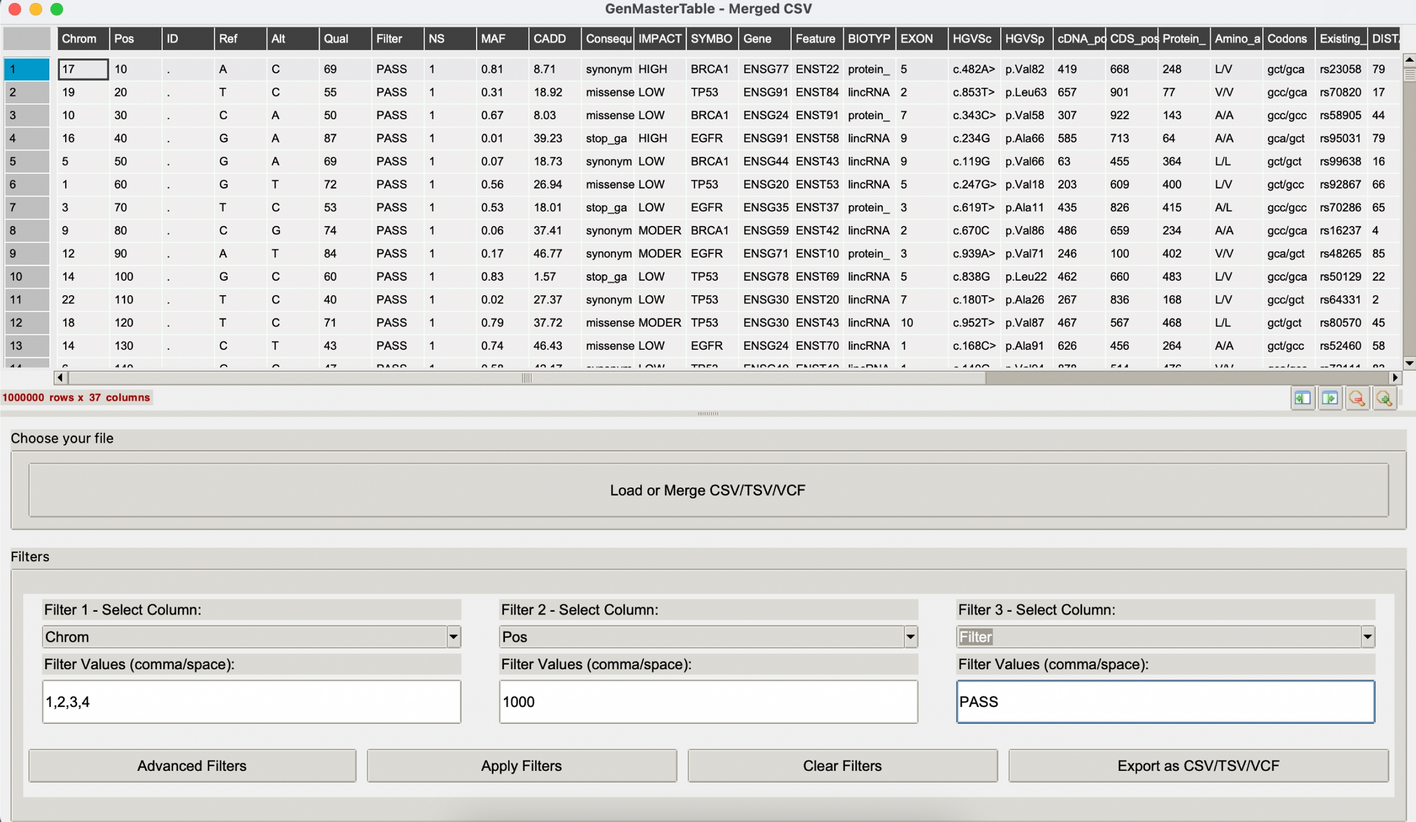Image resolution: width=1416 pixels, height=822 pixels.
Task: Click the CADD column header
Action: click(x=552, y=39)
